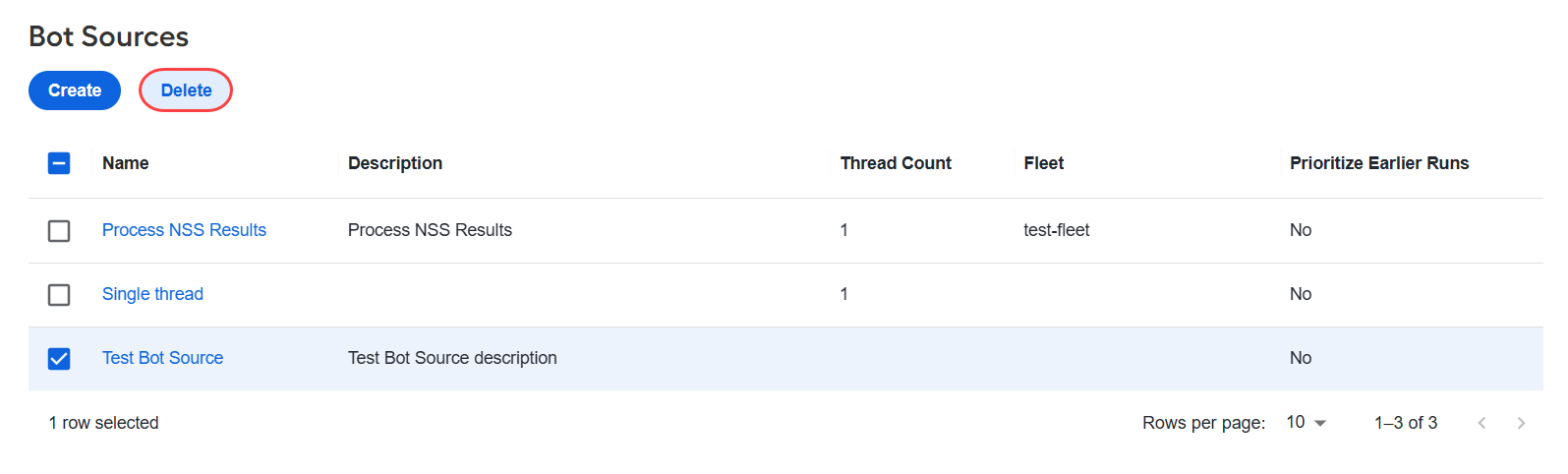Viewport: 1568px width, 474px height.
Task: Click the Delete button
Action: 186,90
